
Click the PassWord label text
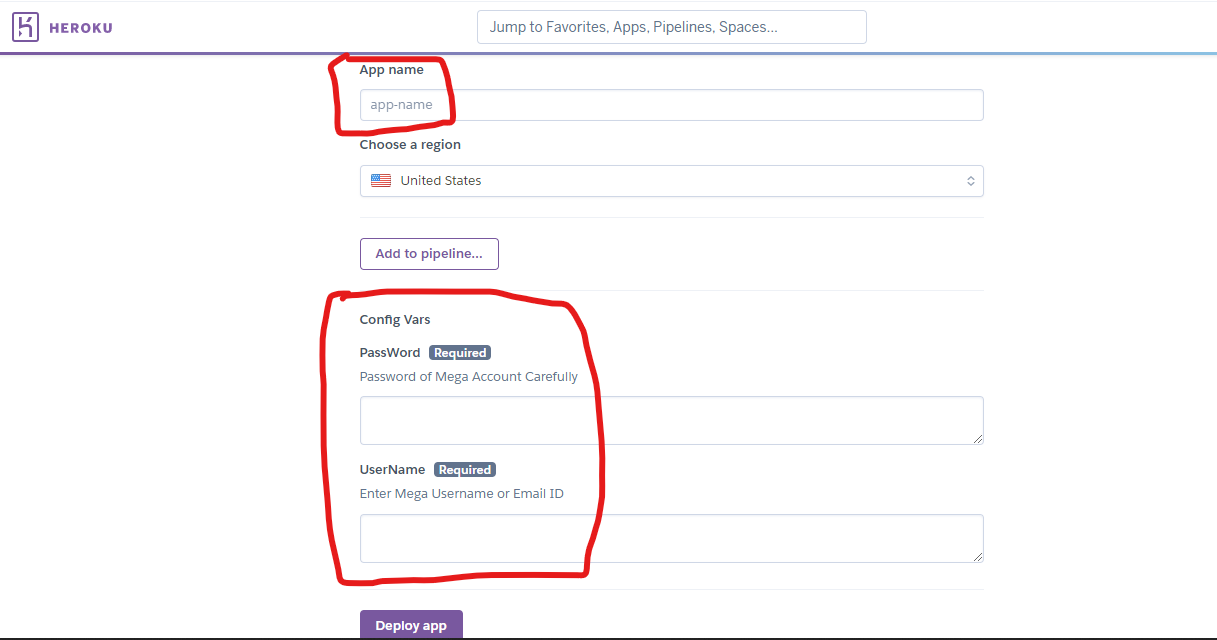coord(390,353)
